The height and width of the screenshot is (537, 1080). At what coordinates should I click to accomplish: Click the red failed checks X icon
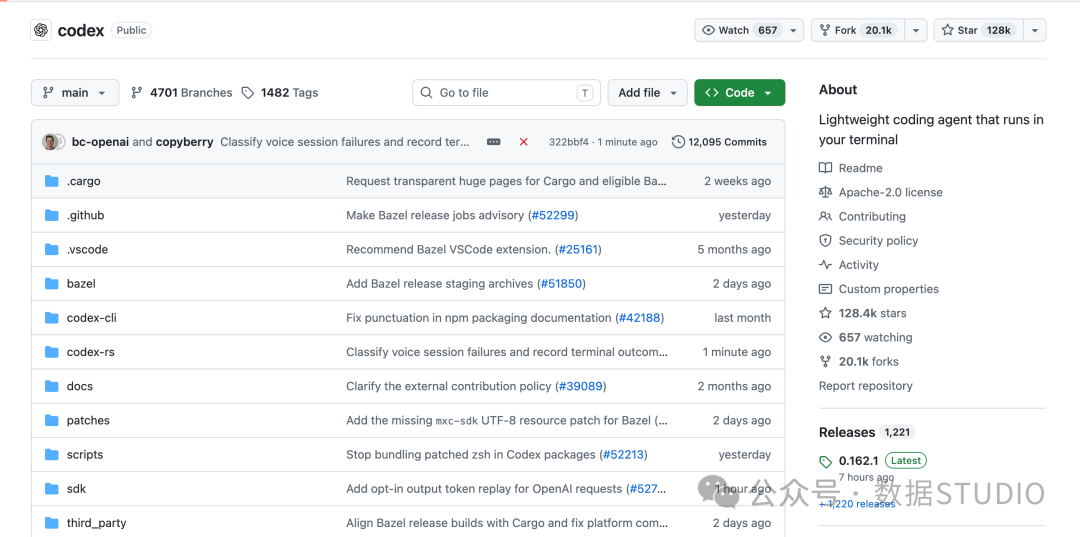coord(523,142)
